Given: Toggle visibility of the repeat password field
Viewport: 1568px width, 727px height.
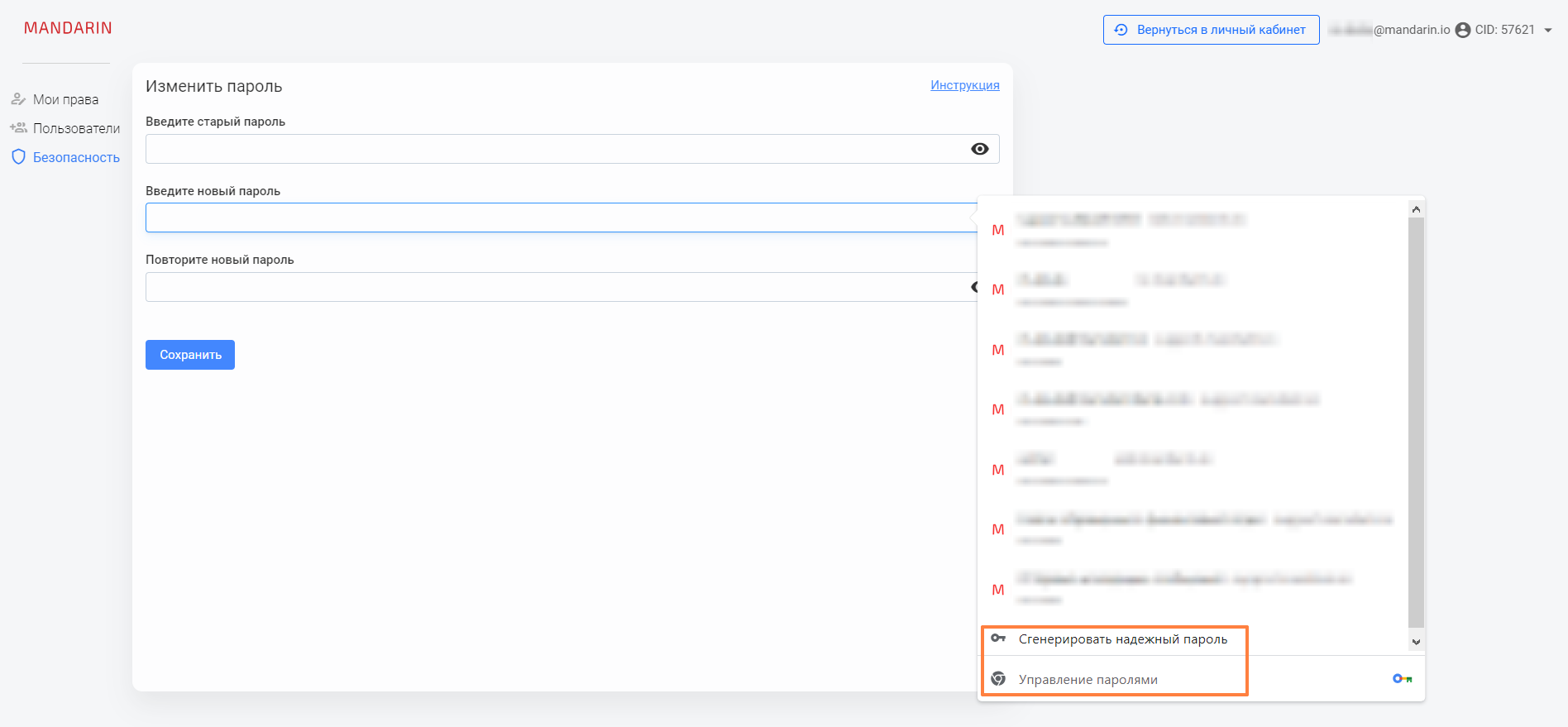Looking at the screenshot, I should pos(974,287).
